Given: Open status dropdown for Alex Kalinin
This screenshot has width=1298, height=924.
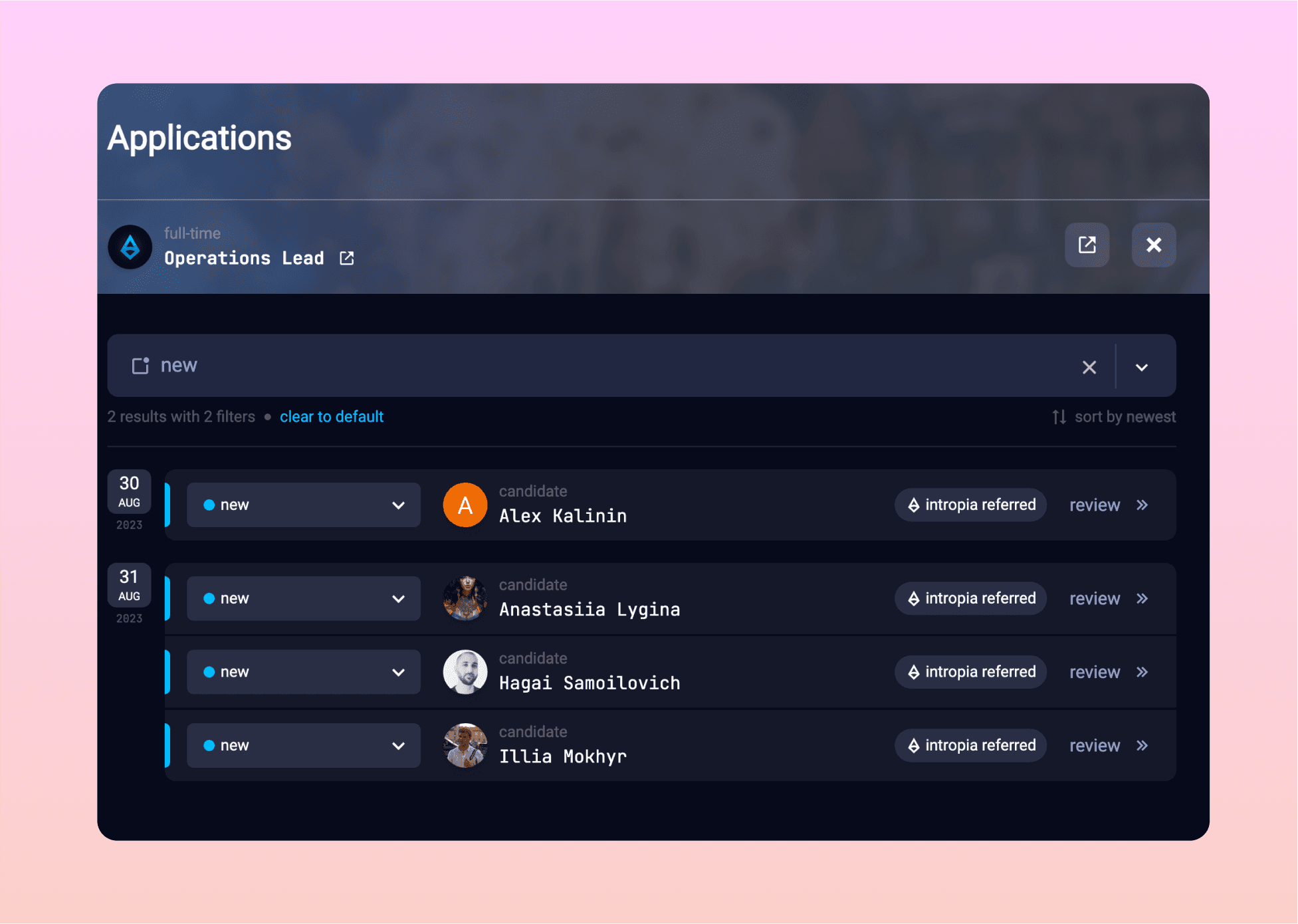Looking at the screenshot, I should [x=303, y=505].
